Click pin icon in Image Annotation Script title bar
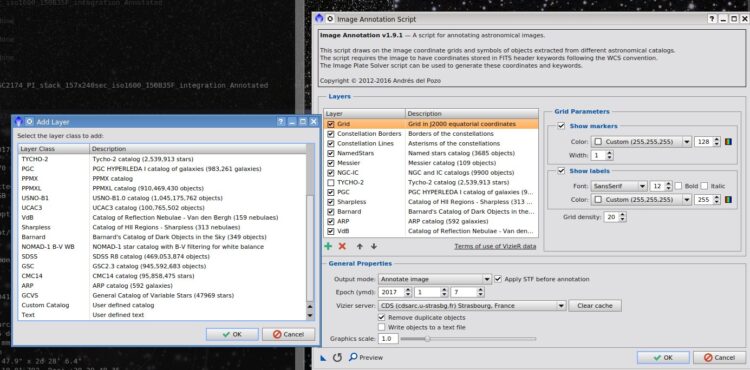This screenshot has width=750, height=370. (330, 19)
